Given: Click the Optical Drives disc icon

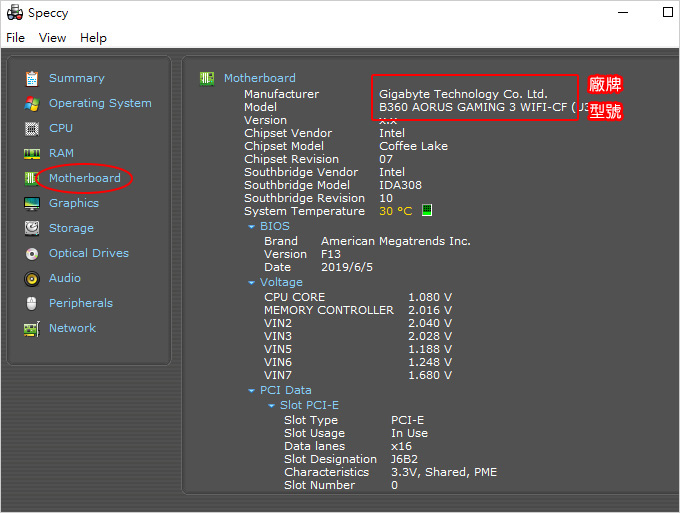Looking at the screenshot, I should point(32,254).
